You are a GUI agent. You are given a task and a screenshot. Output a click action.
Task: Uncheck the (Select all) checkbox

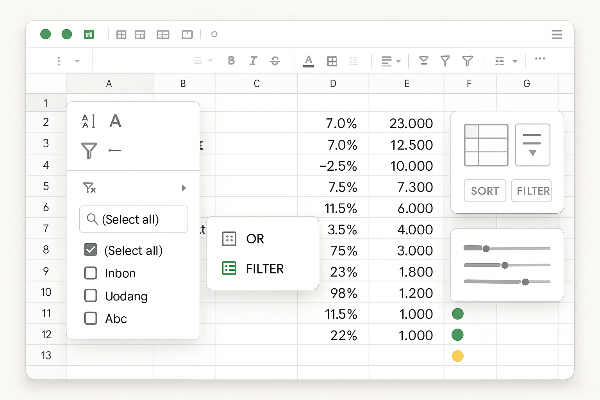90,250
